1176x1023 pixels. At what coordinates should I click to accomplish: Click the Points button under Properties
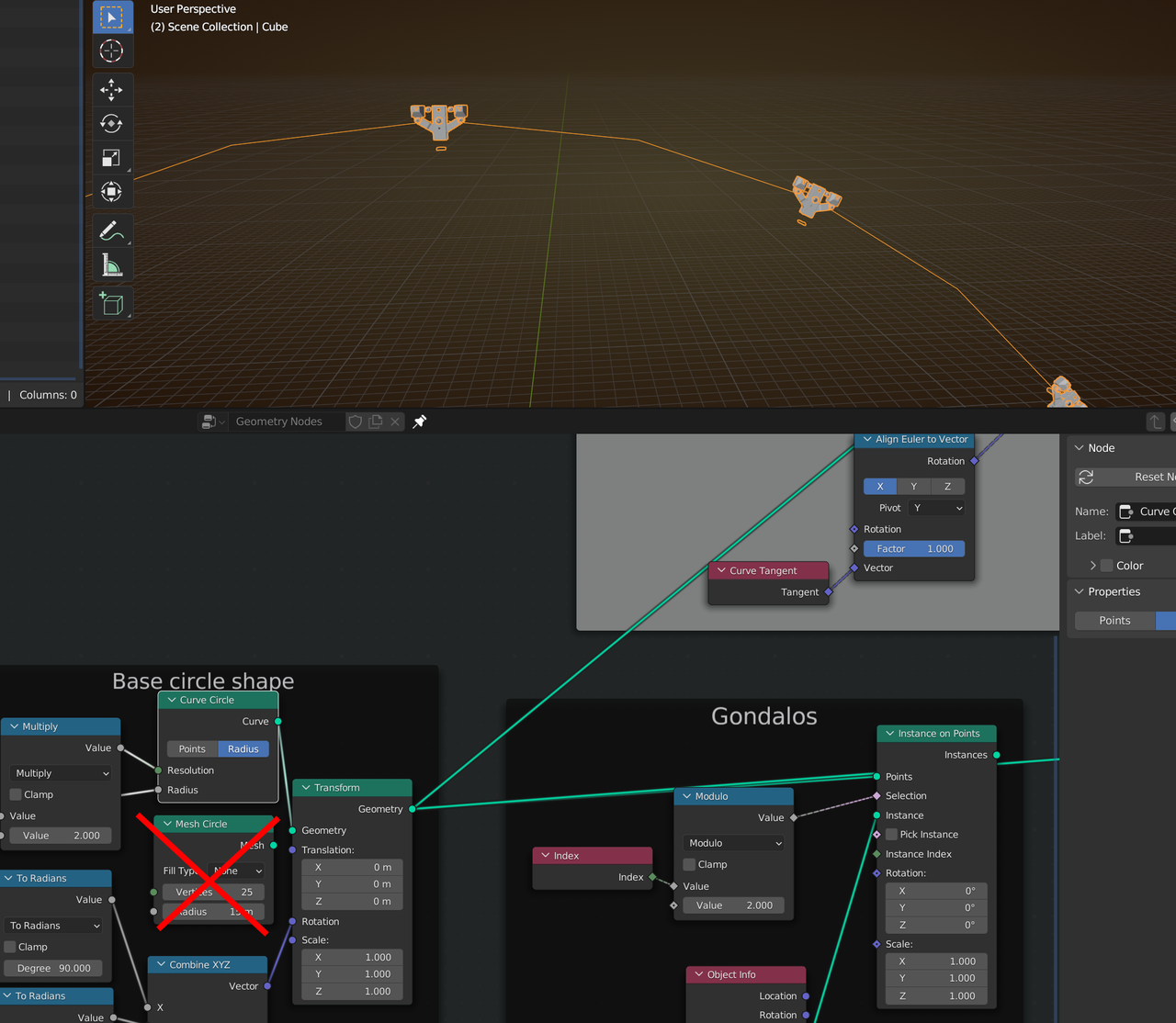[x=1114, y=621]
